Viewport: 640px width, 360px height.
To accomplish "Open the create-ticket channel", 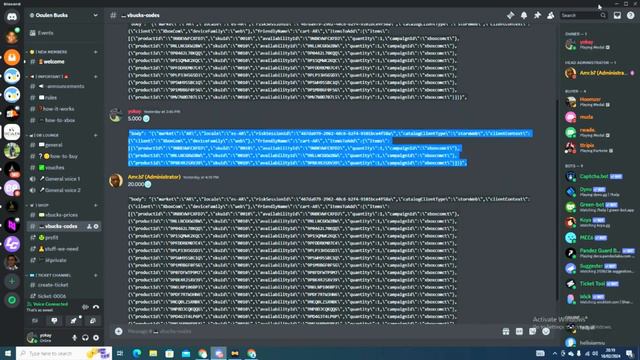I will pos(63,285).
